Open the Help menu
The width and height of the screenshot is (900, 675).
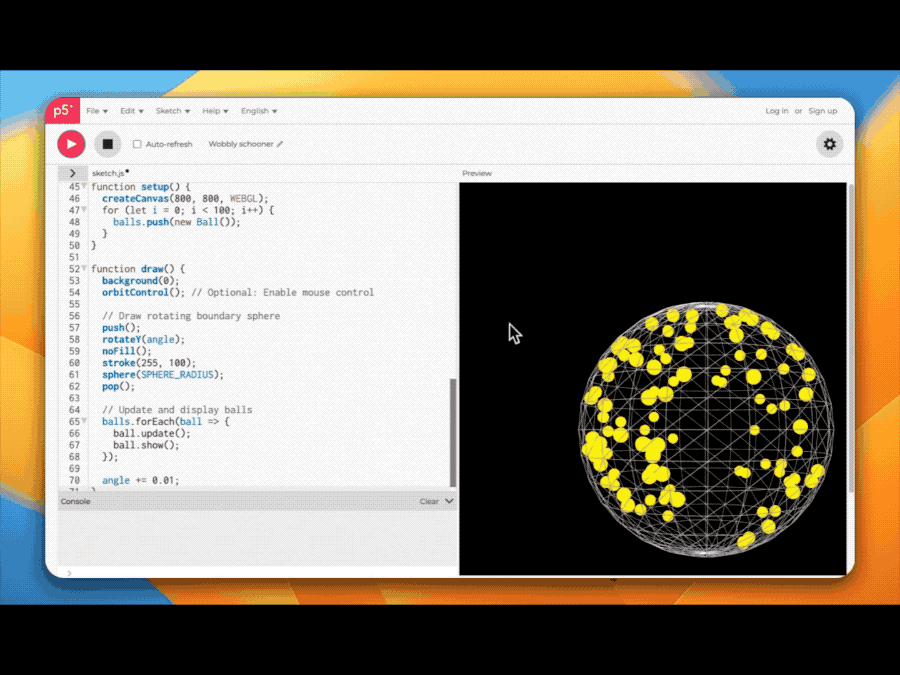(215, 111)
